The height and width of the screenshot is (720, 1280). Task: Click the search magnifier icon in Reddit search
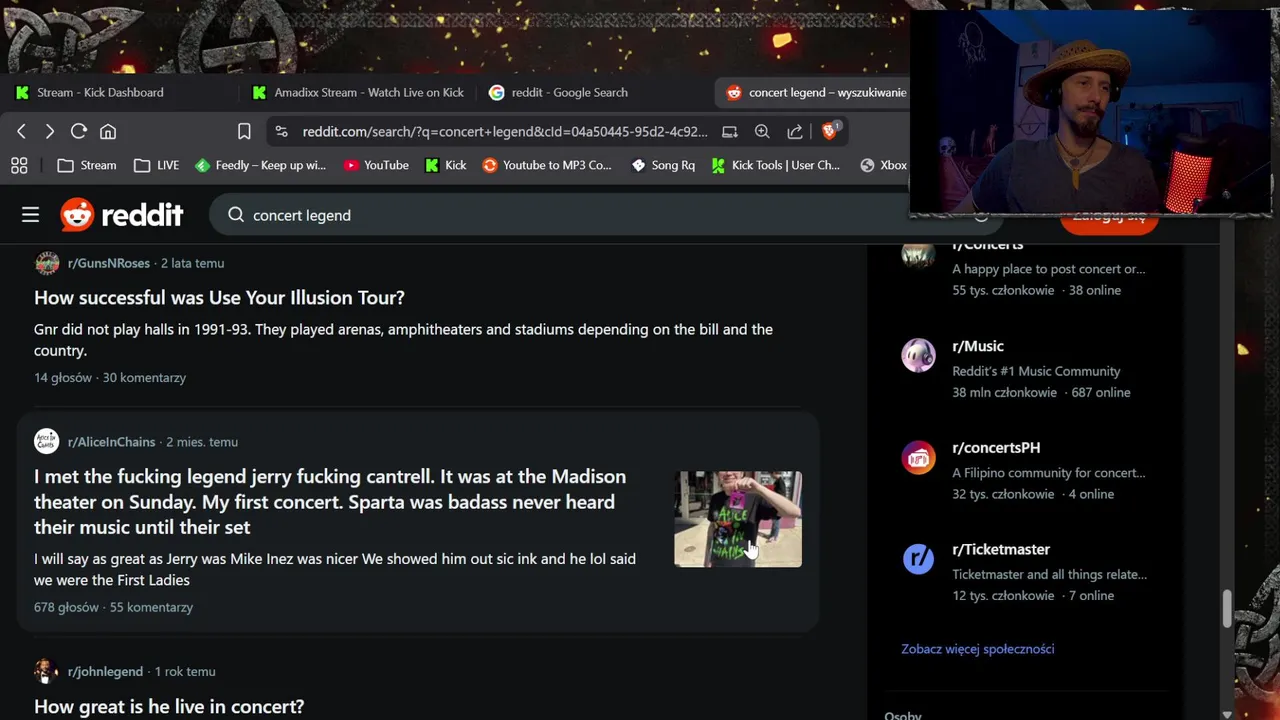pos(236,215)
